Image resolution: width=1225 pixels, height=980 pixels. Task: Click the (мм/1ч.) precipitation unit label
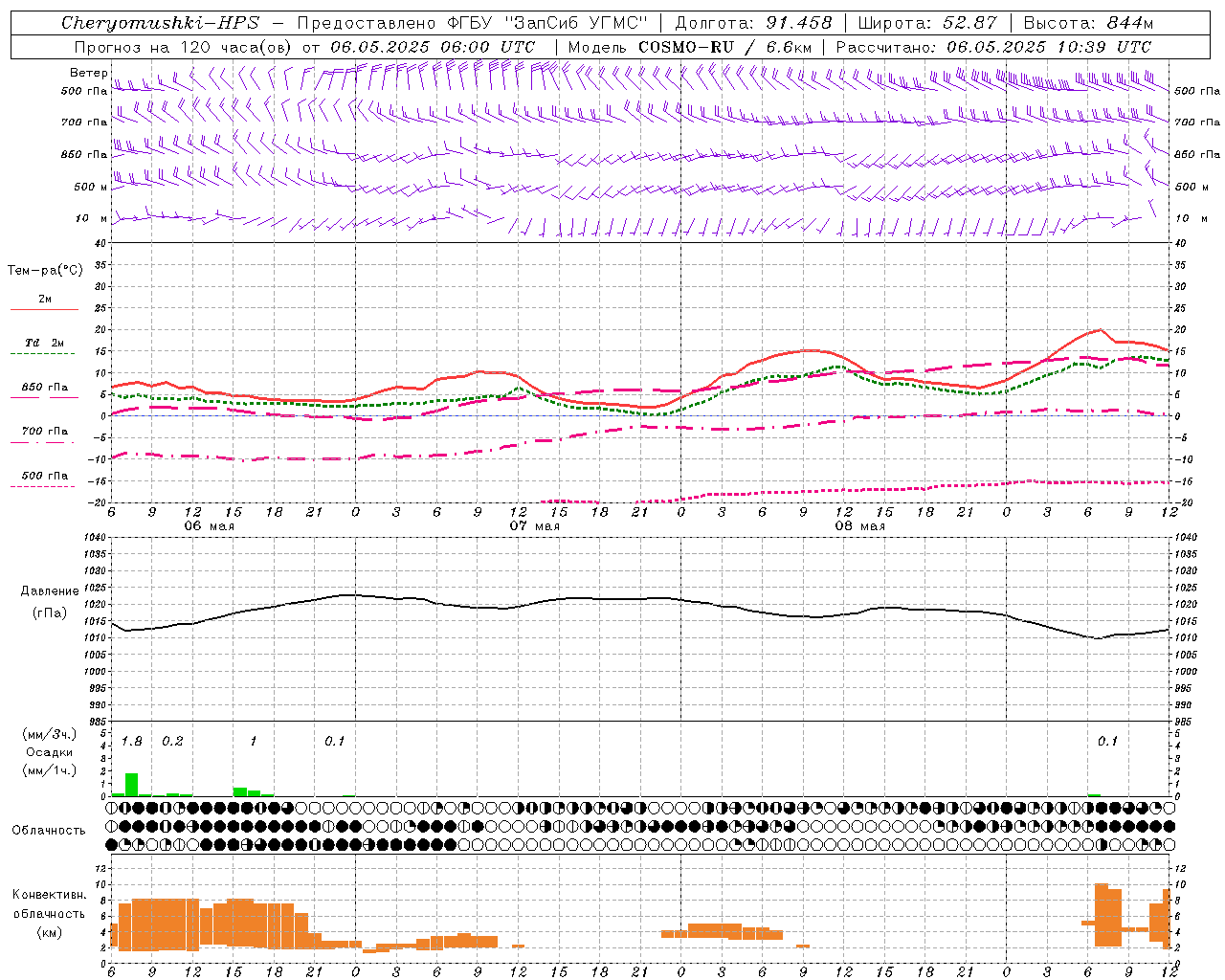pyautogui.click(x=49, y=770)
